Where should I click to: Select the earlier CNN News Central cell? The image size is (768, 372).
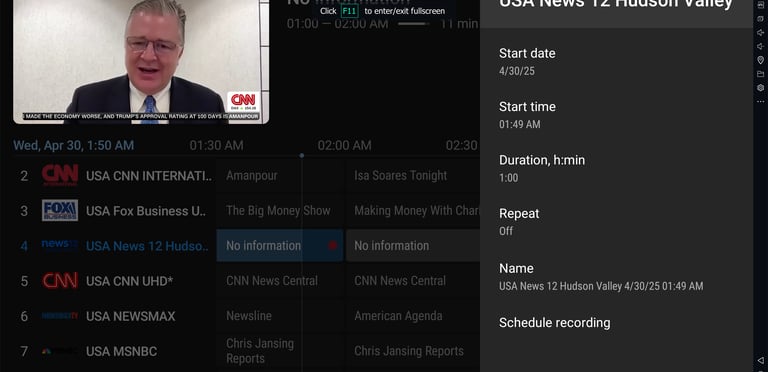coord(280,280)
